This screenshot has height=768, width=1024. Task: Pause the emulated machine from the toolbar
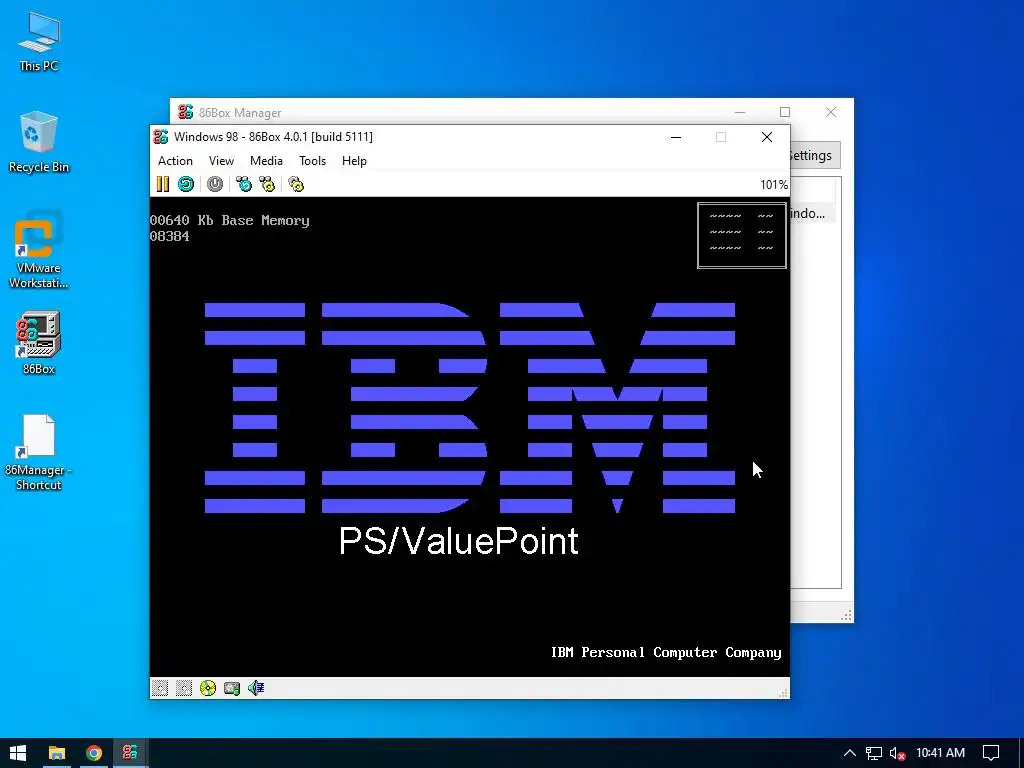pyautogui.click(x=163, y=184)
